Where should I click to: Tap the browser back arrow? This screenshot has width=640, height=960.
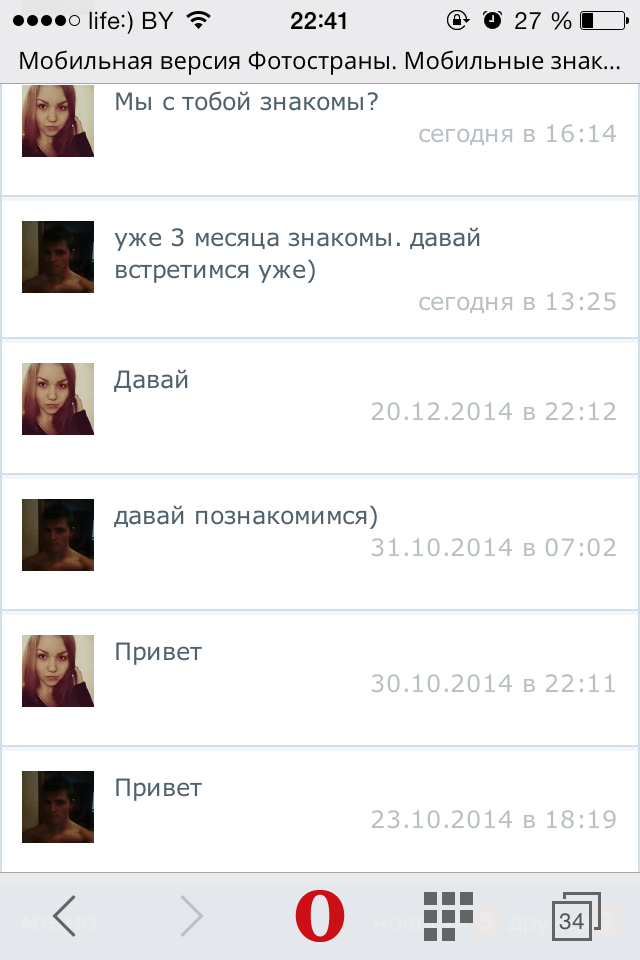tap(64, 916)
